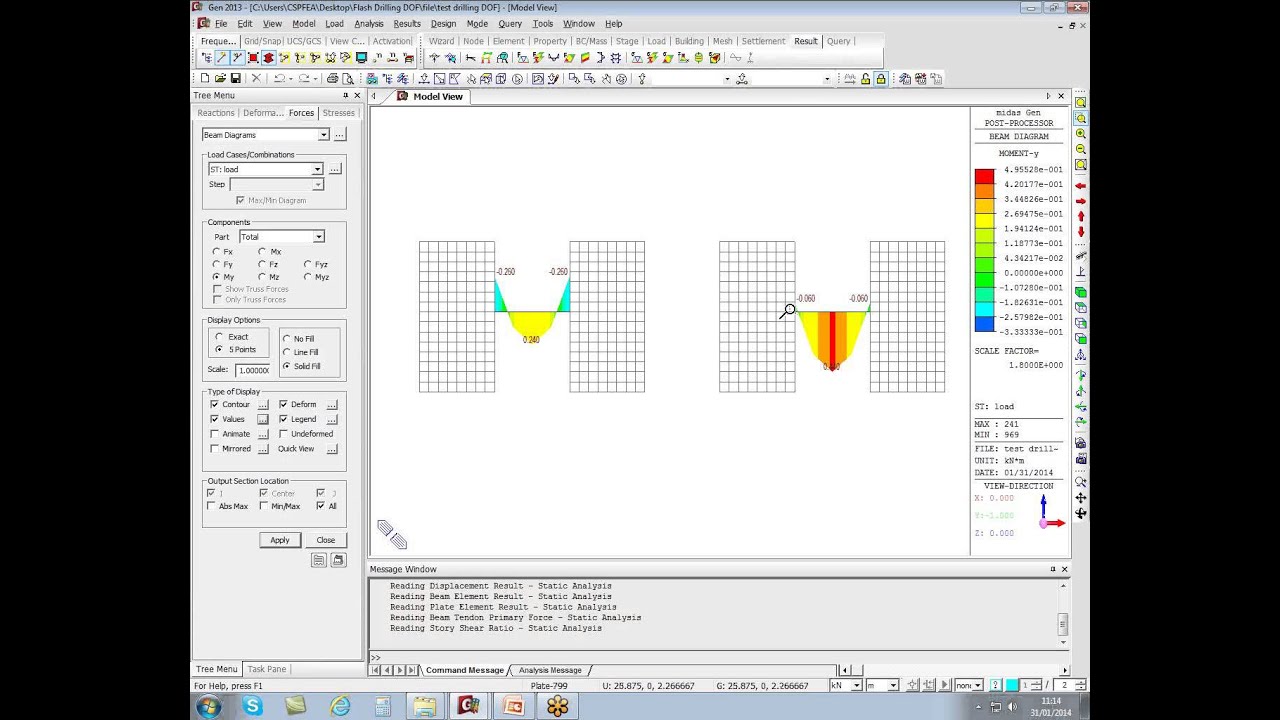Screen dimensions: 1280x720
Task: Open Internet Explorer from the taskbar
Action: [x=339, y=706]
